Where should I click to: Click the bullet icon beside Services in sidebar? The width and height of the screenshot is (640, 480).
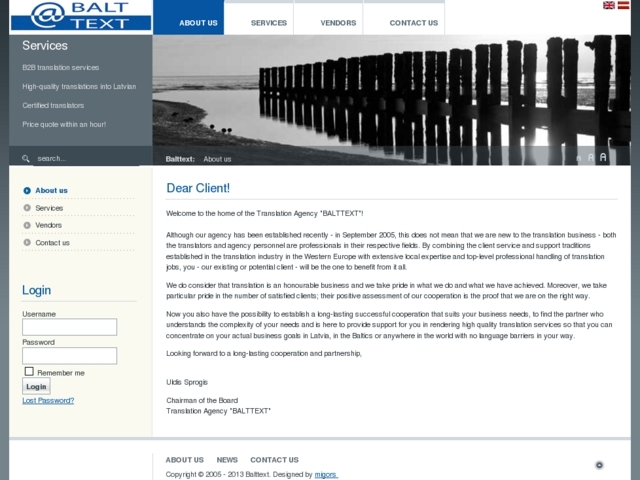tap(27, 208)
